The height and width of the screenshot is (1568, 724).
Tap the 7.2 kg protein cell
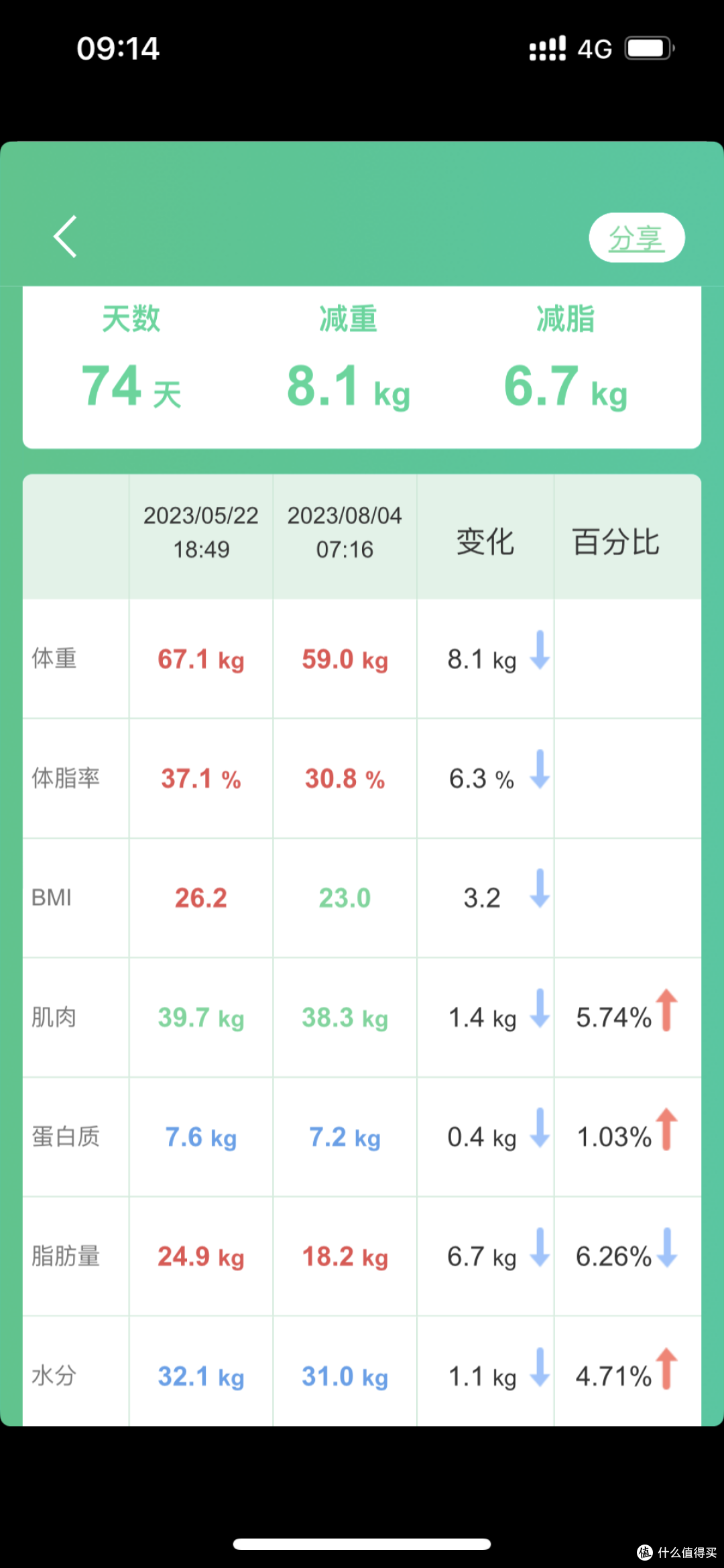(345, 1138)
